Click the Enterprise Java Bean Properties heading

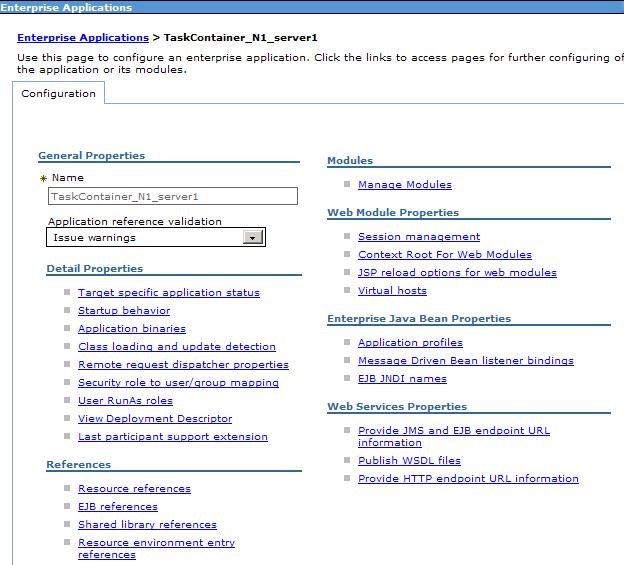(x=419, y=319)
